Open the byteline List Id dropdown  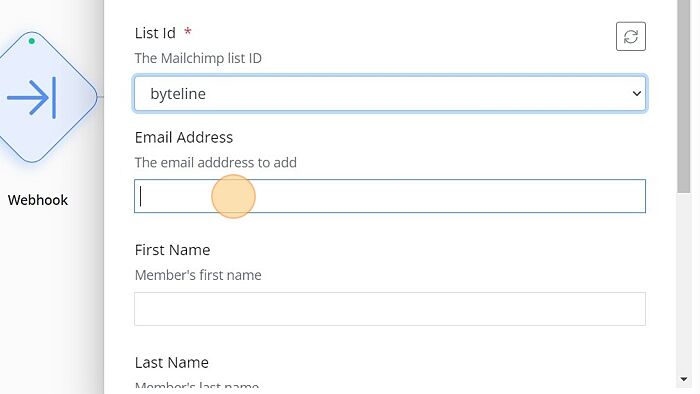(x=390, y=93)
